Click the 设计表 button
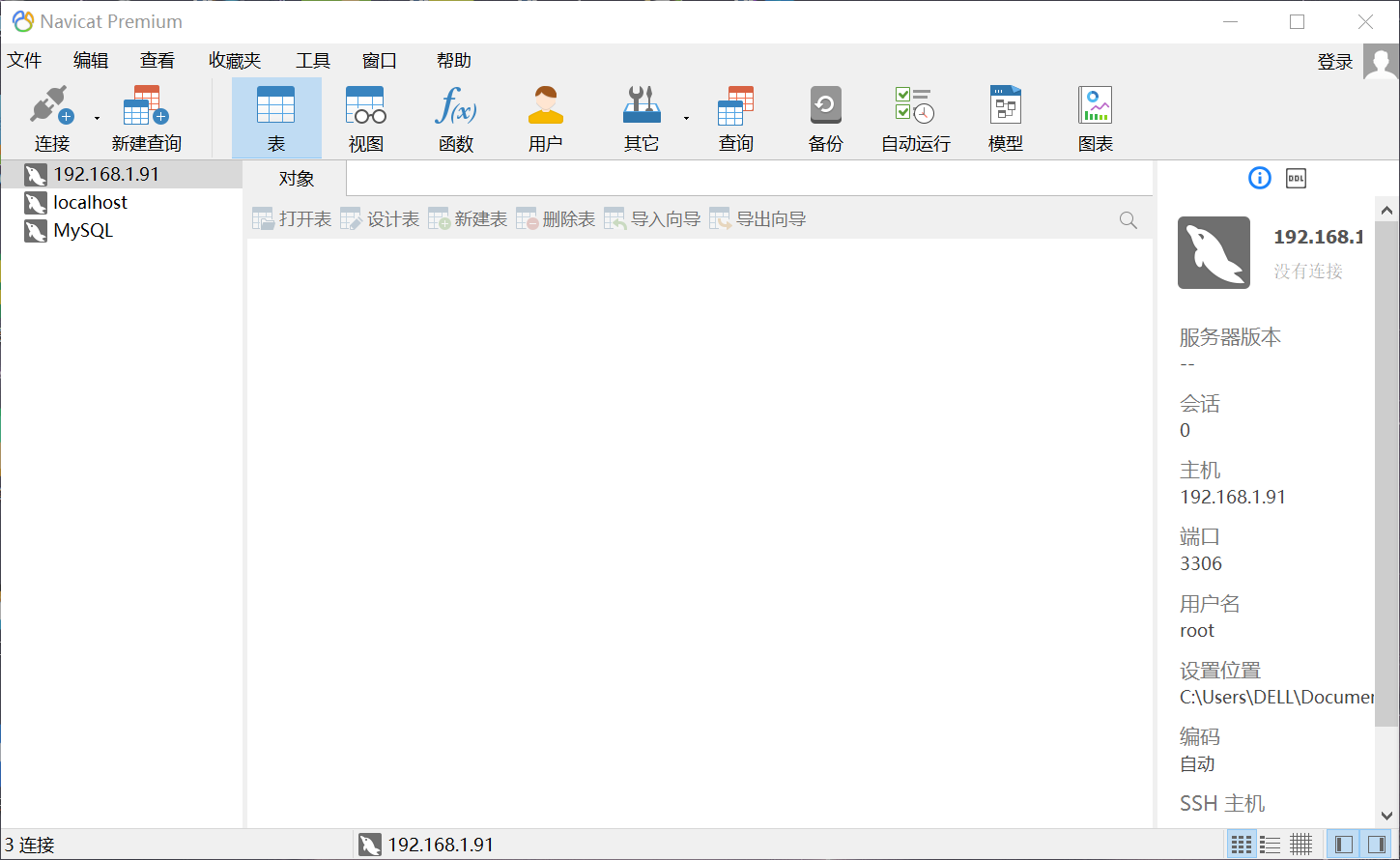 pos(380,219)
